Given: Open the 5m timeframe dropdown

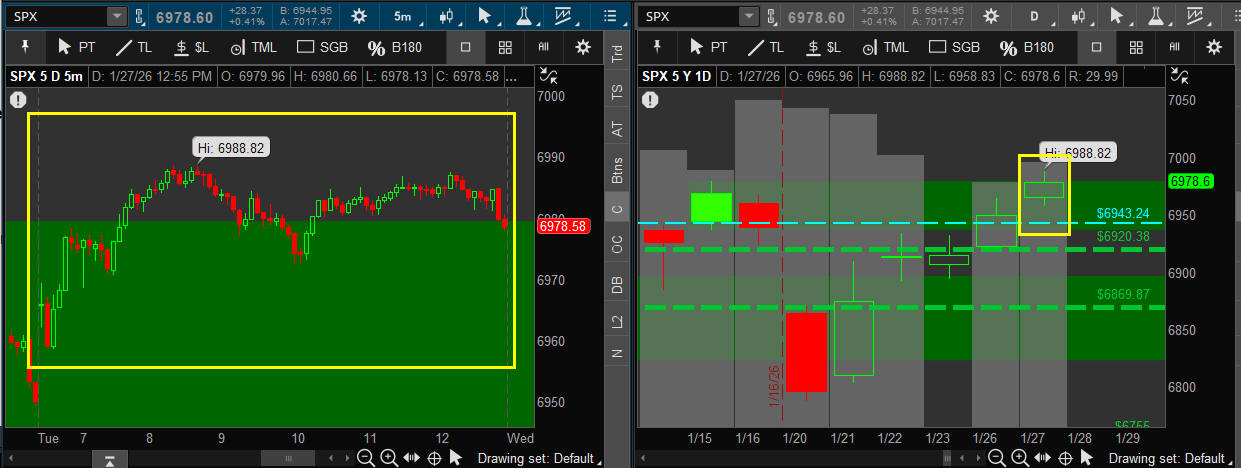Looking at the screenshot, I should click(x=406, y=16).
